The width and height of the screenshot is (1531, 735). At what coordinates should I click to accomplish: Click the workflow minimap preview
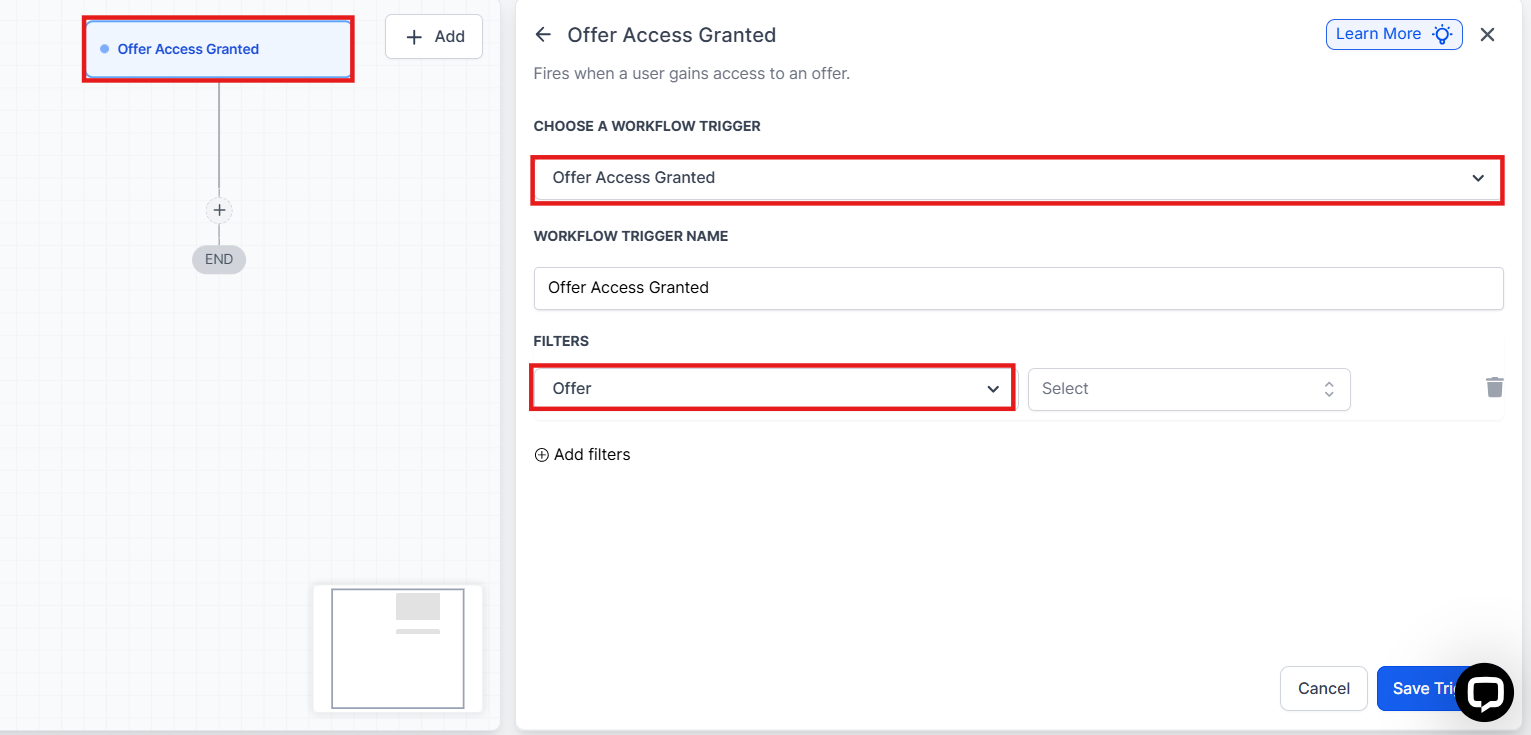(x=398, y=648)
